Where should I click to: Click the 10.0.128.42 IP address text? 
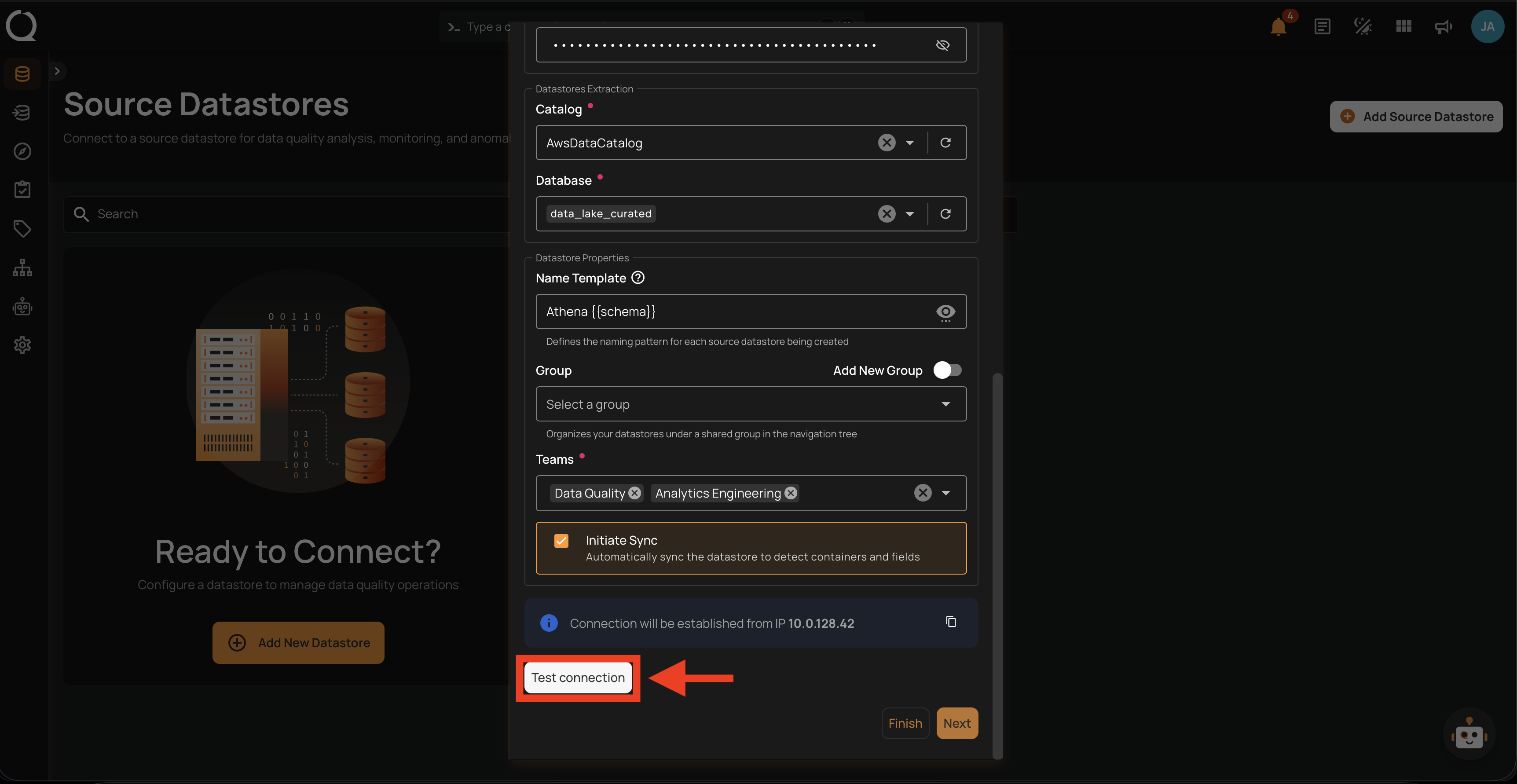pos(821,623)
